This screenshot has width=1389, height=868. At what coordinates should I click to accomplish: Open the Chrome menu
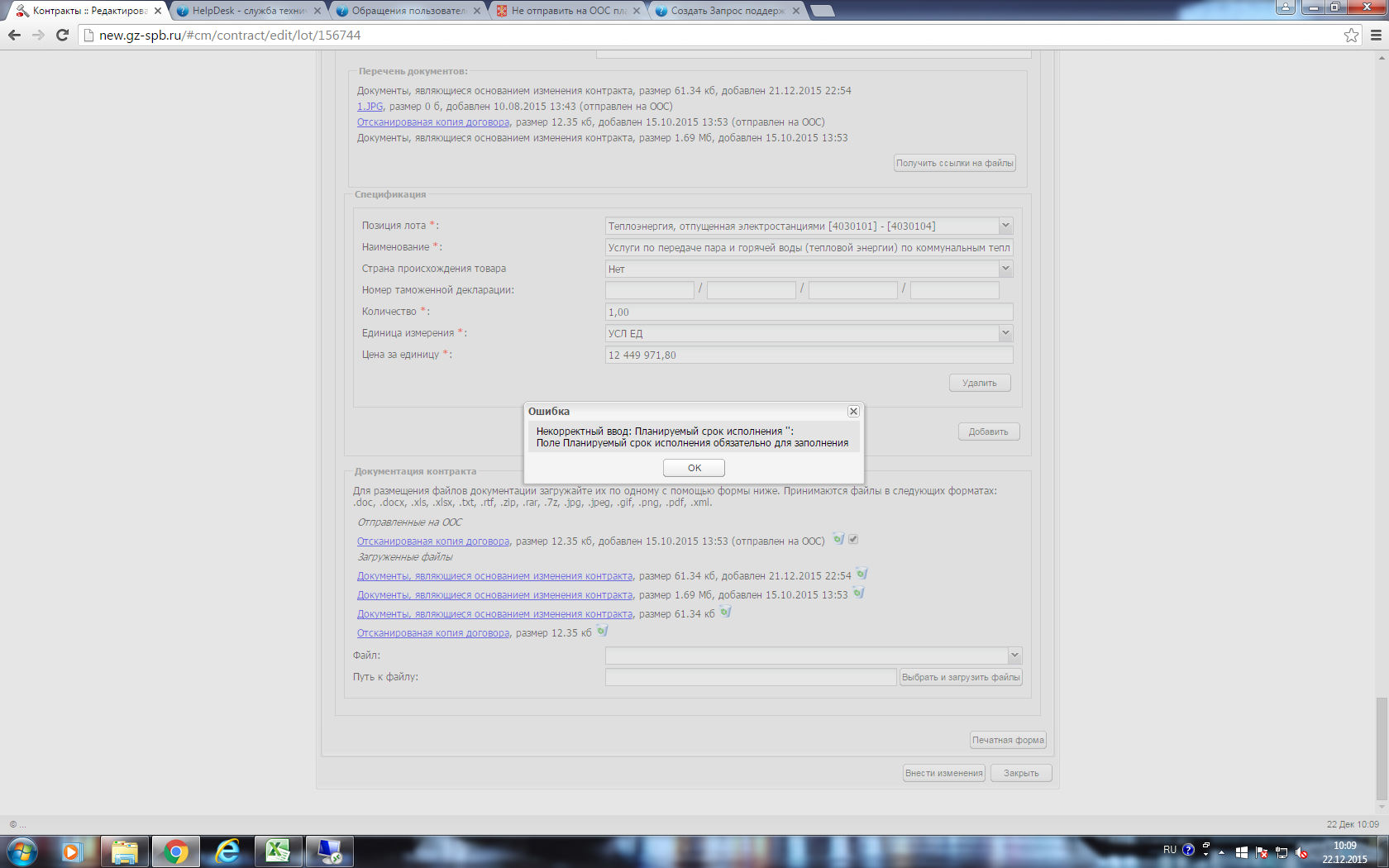click(x=1376, y=35)
